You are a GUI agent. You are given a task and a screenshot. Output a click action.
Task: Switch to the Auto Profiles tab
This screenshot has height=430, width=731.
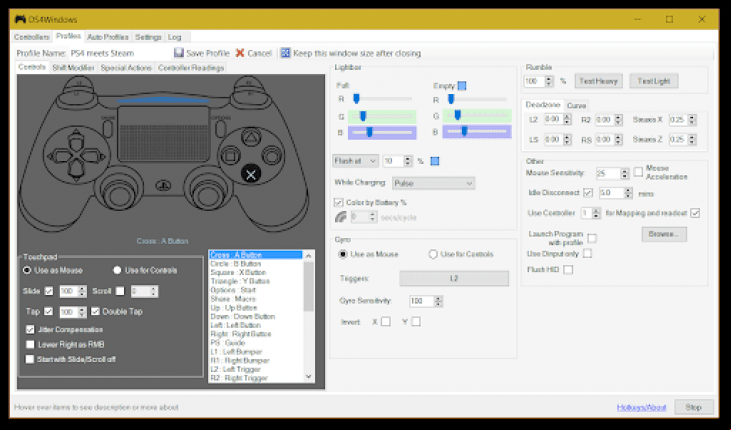[108, 37]
